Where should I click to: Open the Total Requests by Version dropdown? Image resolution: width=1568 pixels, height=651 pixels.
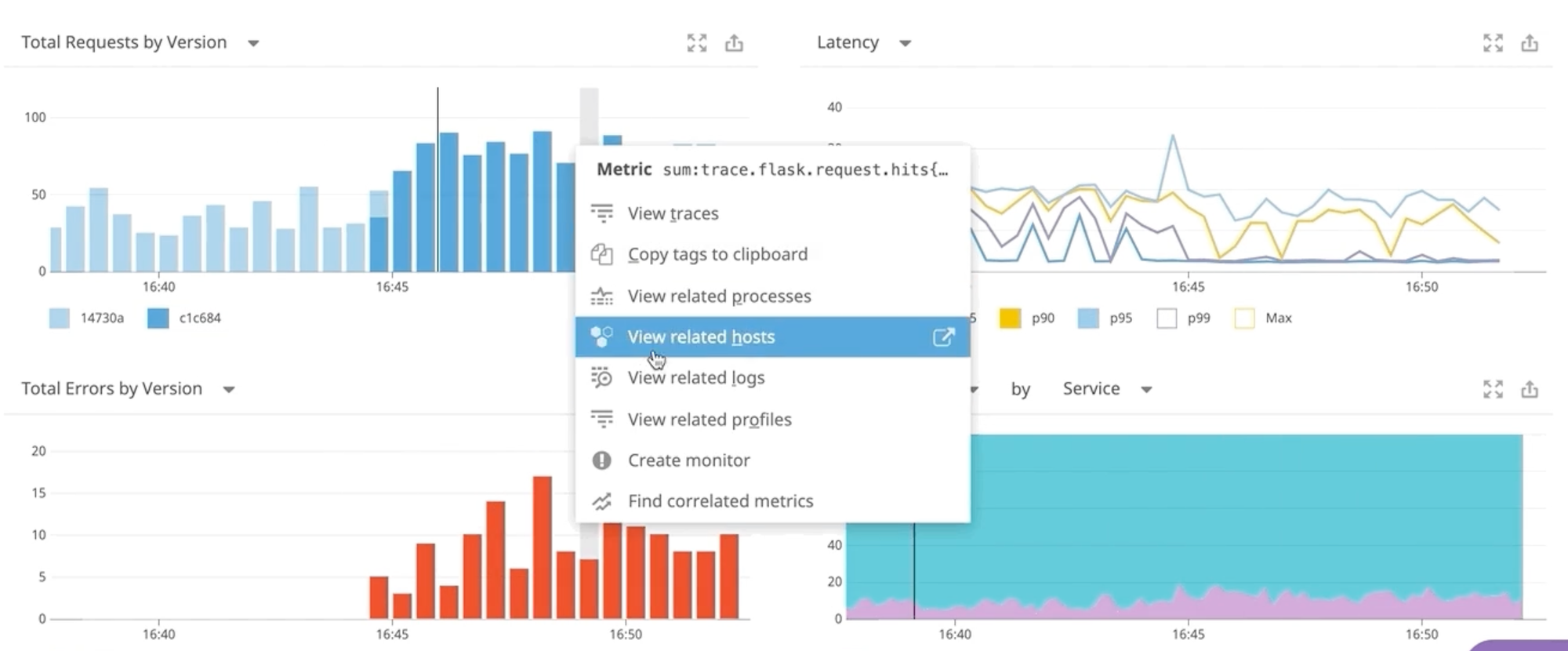click(x=253, y=44)
